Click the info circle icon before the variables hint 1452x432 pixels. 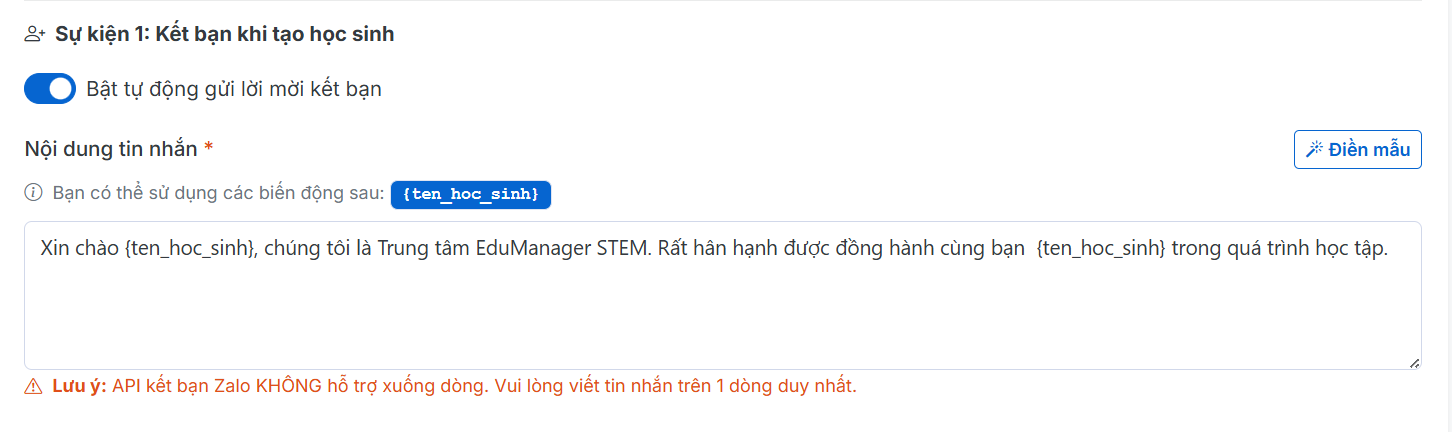tap(34, 194)
